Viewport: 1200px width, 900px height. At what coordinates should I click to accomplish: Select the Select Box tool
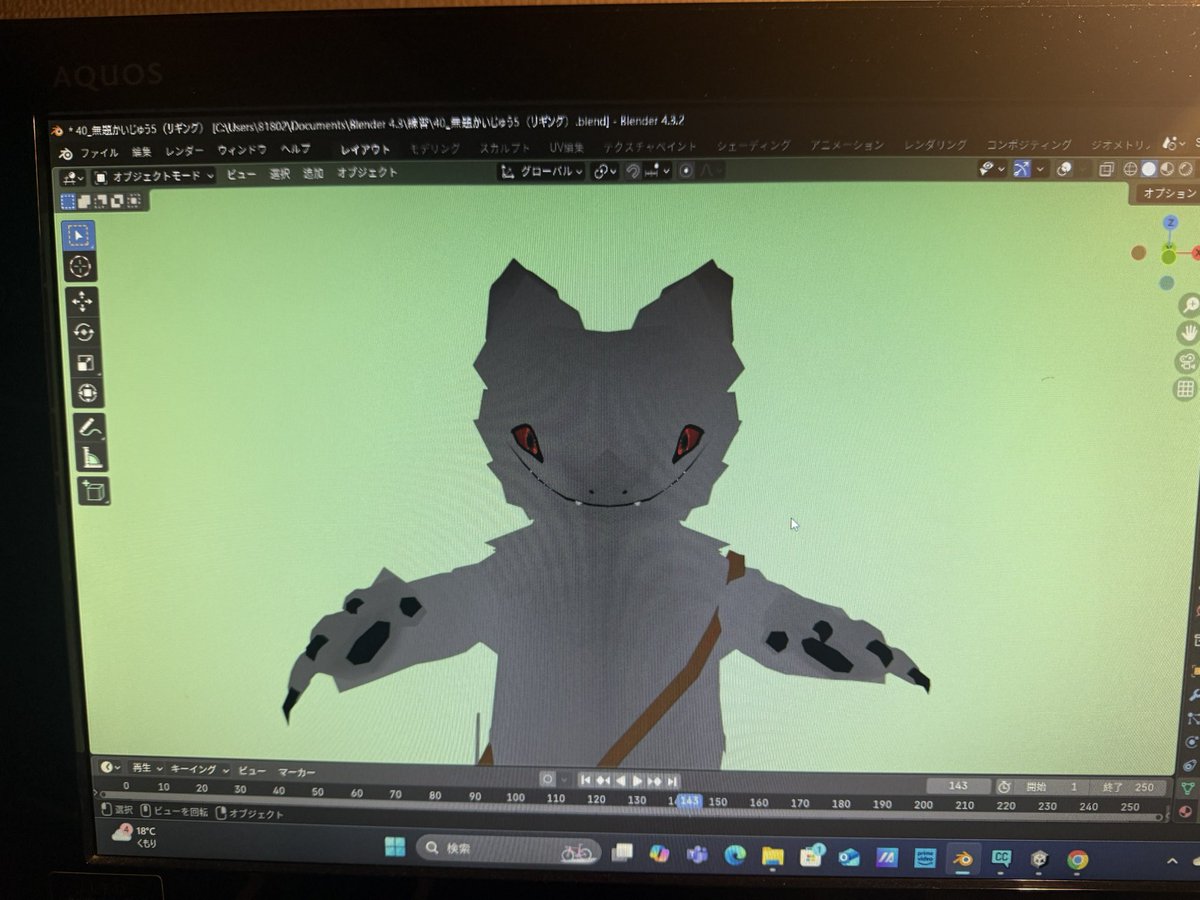[x=80, y=236]
